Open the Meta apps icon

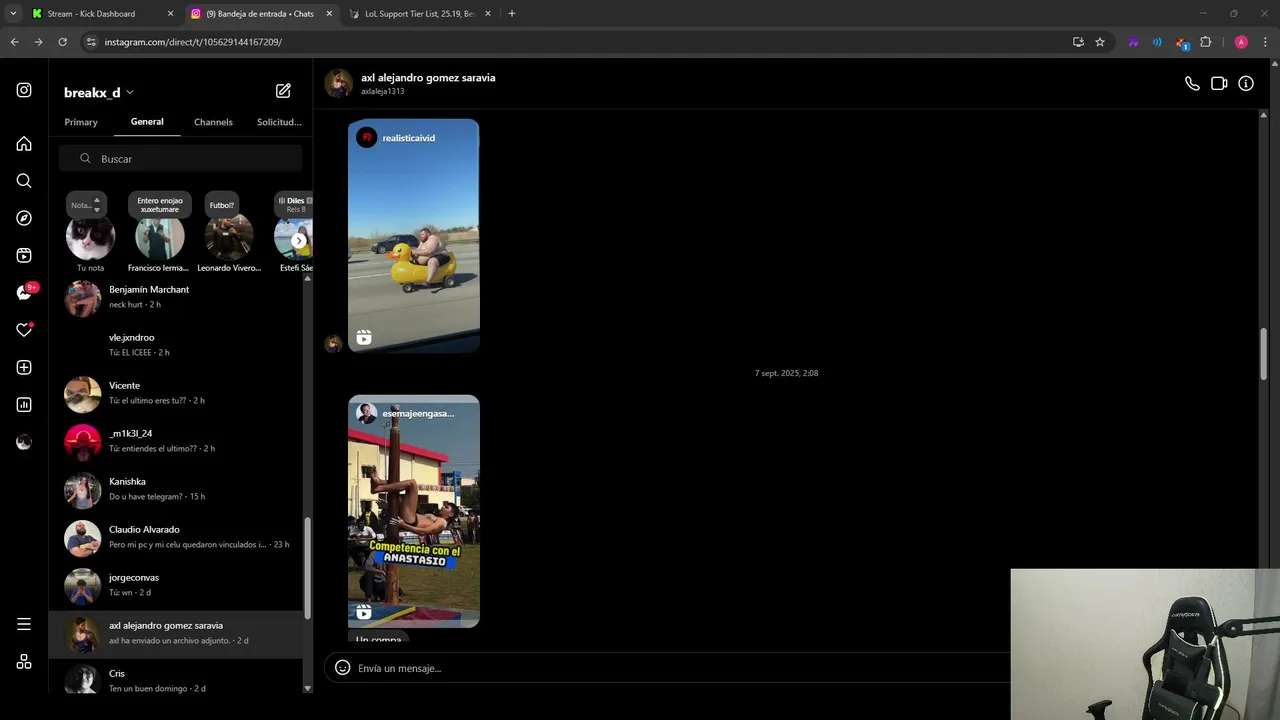[x=24, y=662]
